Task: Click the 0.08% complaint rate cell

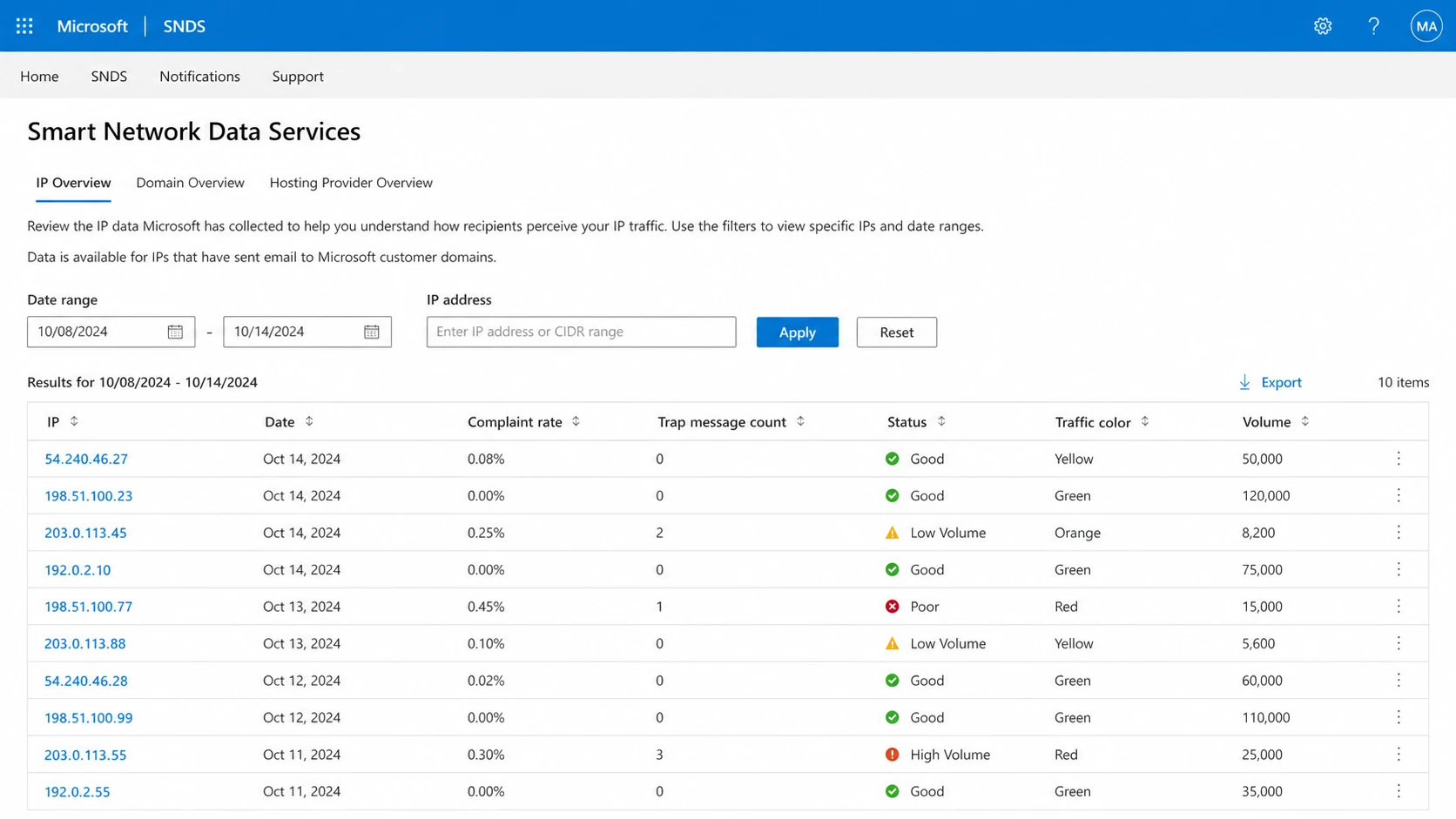Action: pos(486,459)
